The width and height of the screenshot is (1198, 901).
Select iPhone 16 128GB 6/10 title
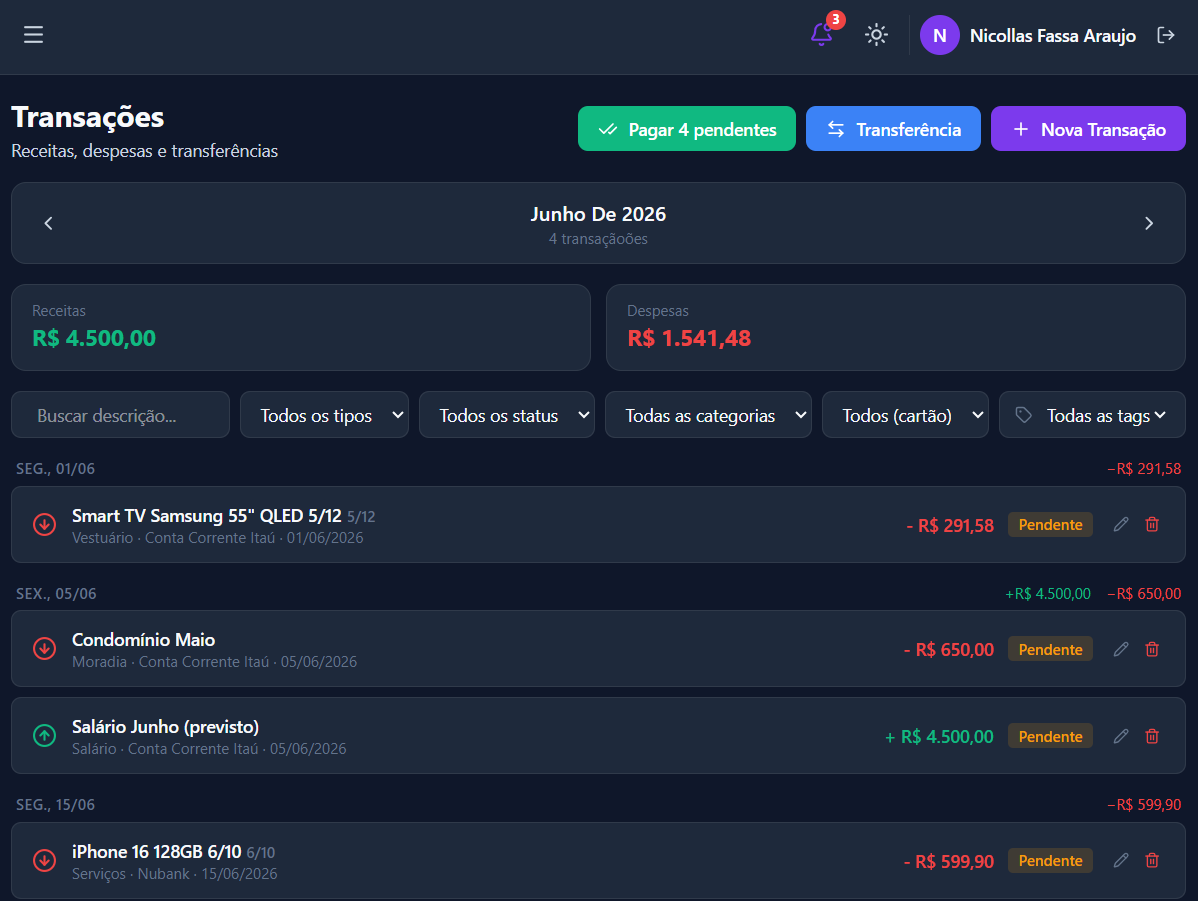(157, 851)
